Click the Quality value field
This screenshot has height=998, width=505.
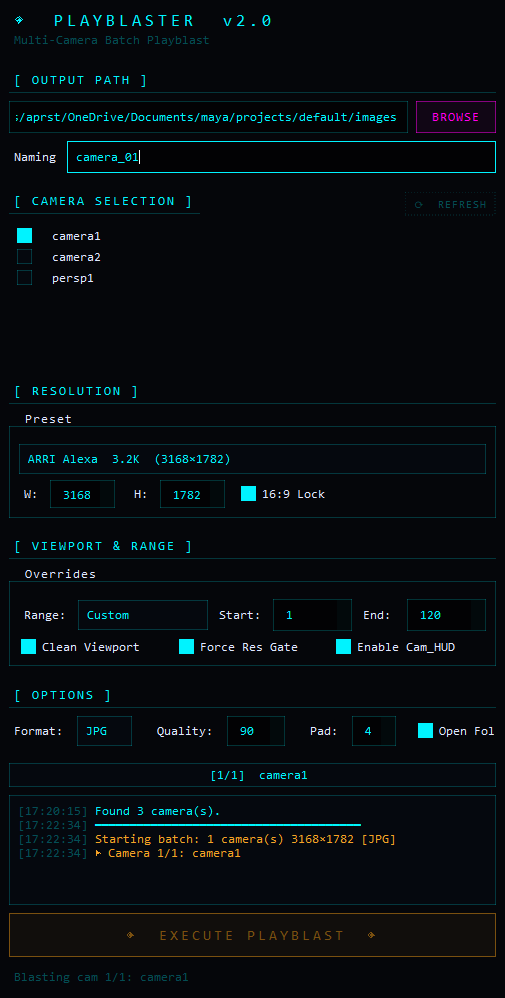[x=256, y=731]
